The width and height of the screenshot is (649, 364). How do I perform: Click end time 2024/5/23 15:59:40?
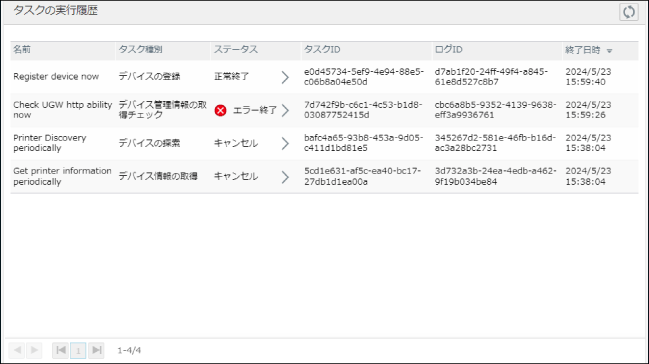point(588,77)
